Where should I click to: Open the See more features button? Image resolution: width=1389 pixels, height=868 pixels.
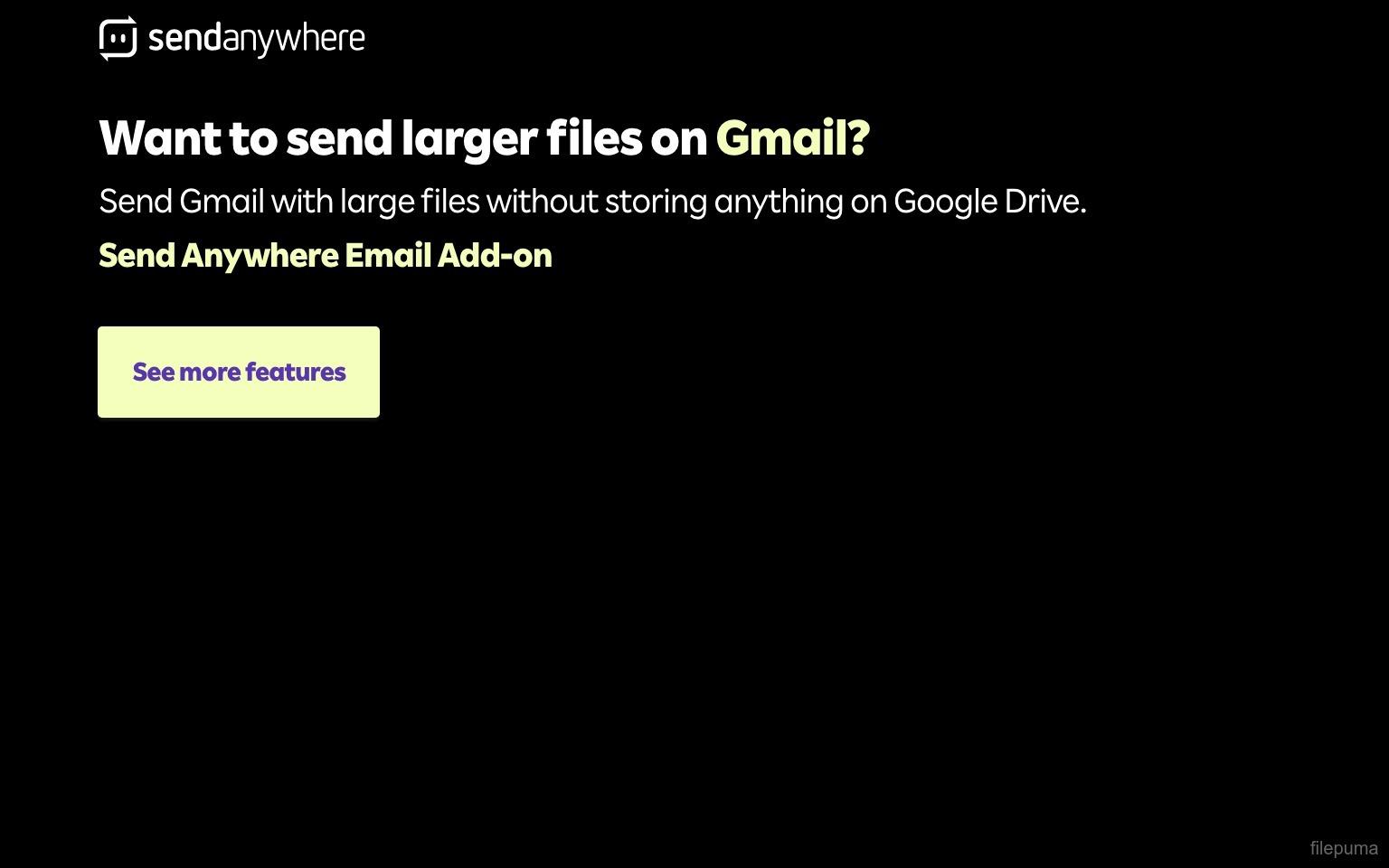coord(239,372)
